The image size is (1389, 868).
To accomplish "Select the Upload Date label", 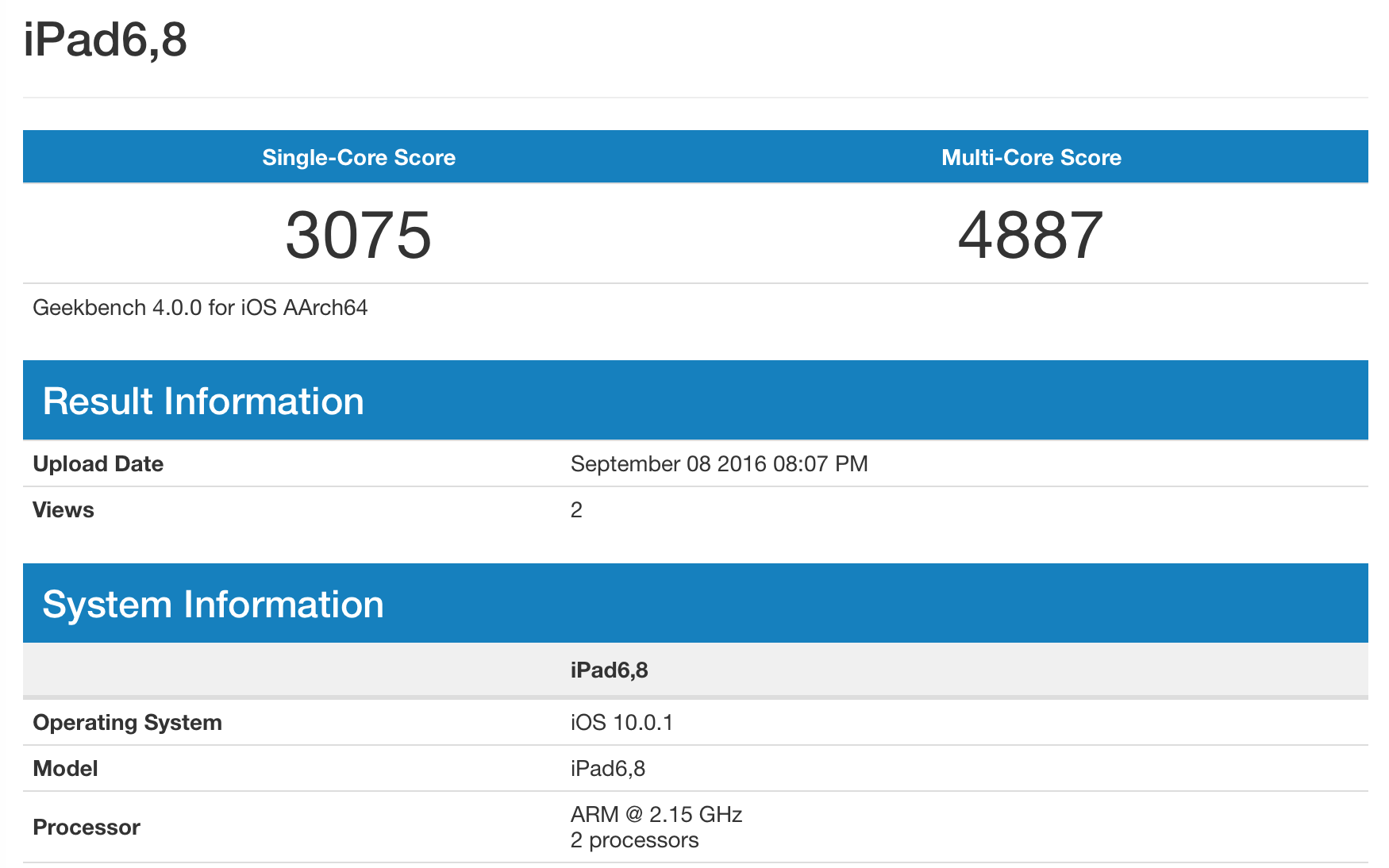I will click(x=98, y=463).
